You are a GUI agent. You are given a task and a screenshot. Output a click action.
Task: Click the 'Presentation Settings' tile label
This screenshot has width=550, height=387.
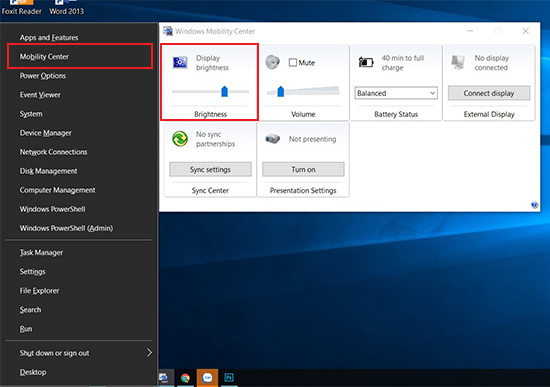click(x=303, y=190)
